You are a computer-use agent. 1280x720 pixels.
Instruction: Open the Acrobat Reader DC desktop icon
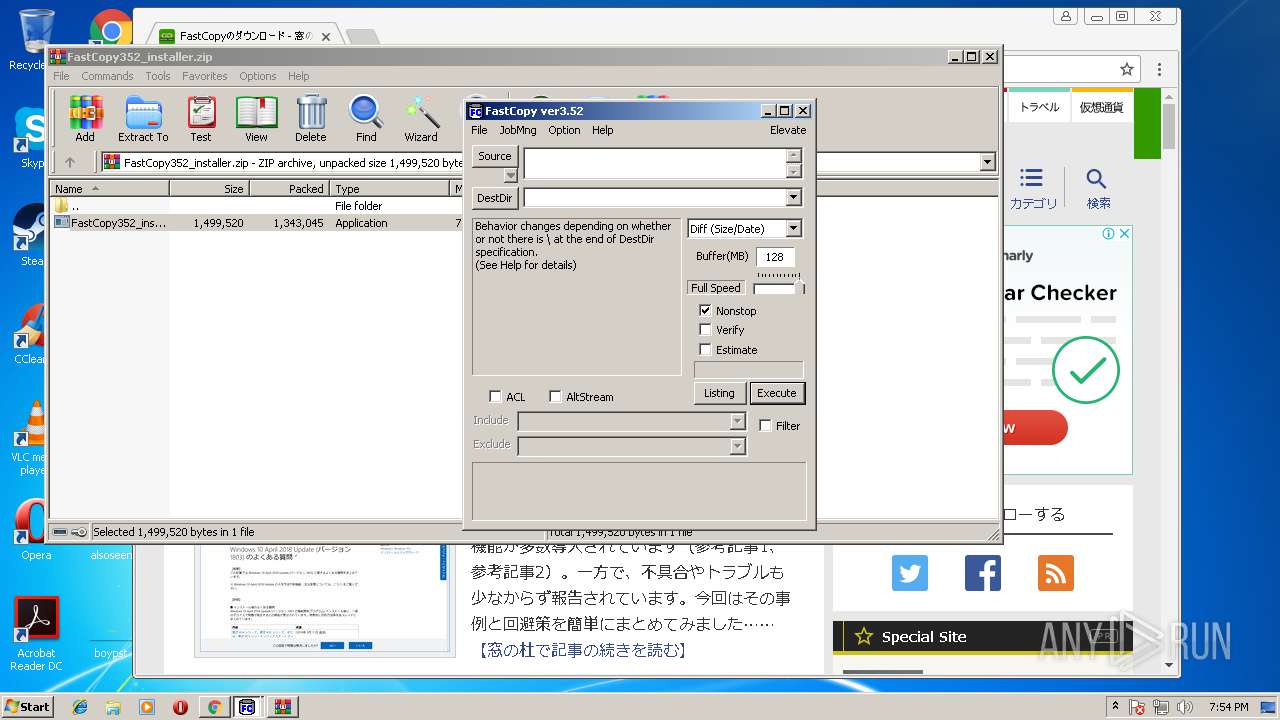pos(37,634)
